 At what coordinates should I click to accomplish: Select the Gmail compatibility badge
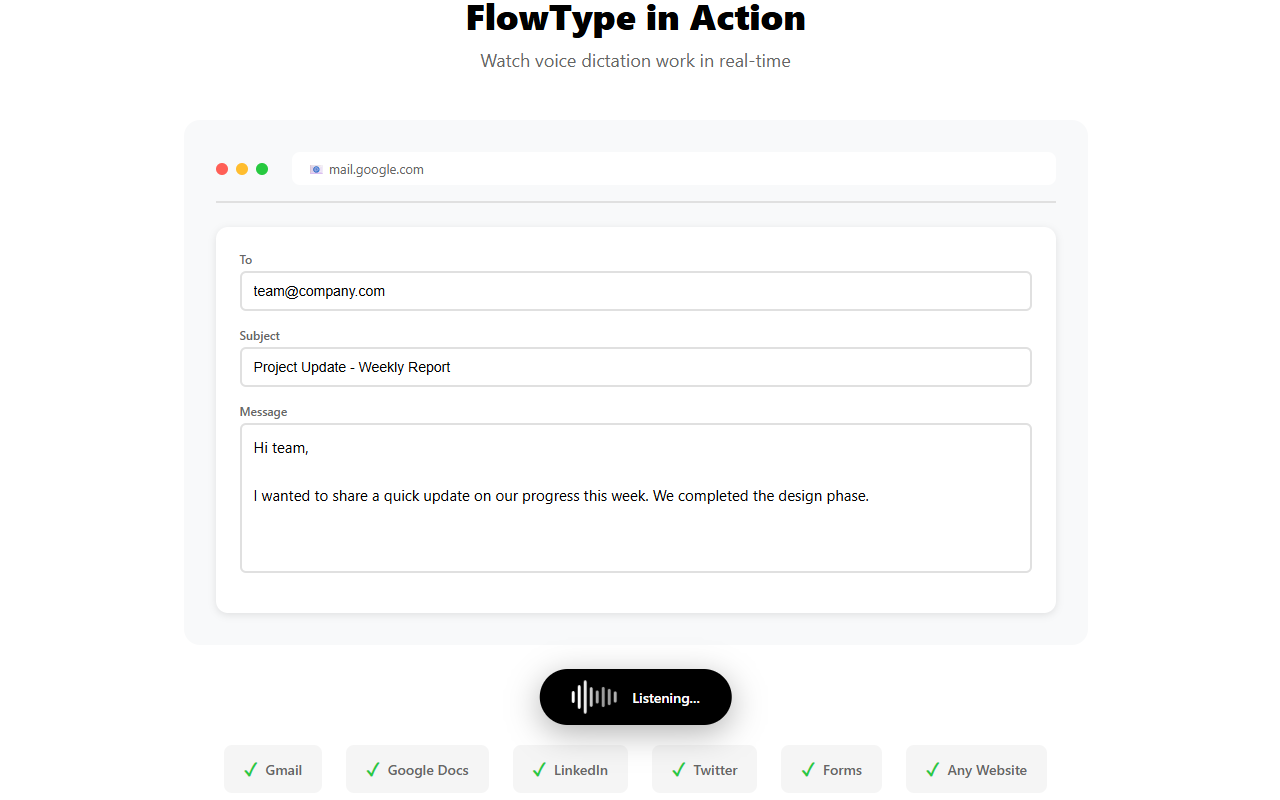click(x=273, y=769)
